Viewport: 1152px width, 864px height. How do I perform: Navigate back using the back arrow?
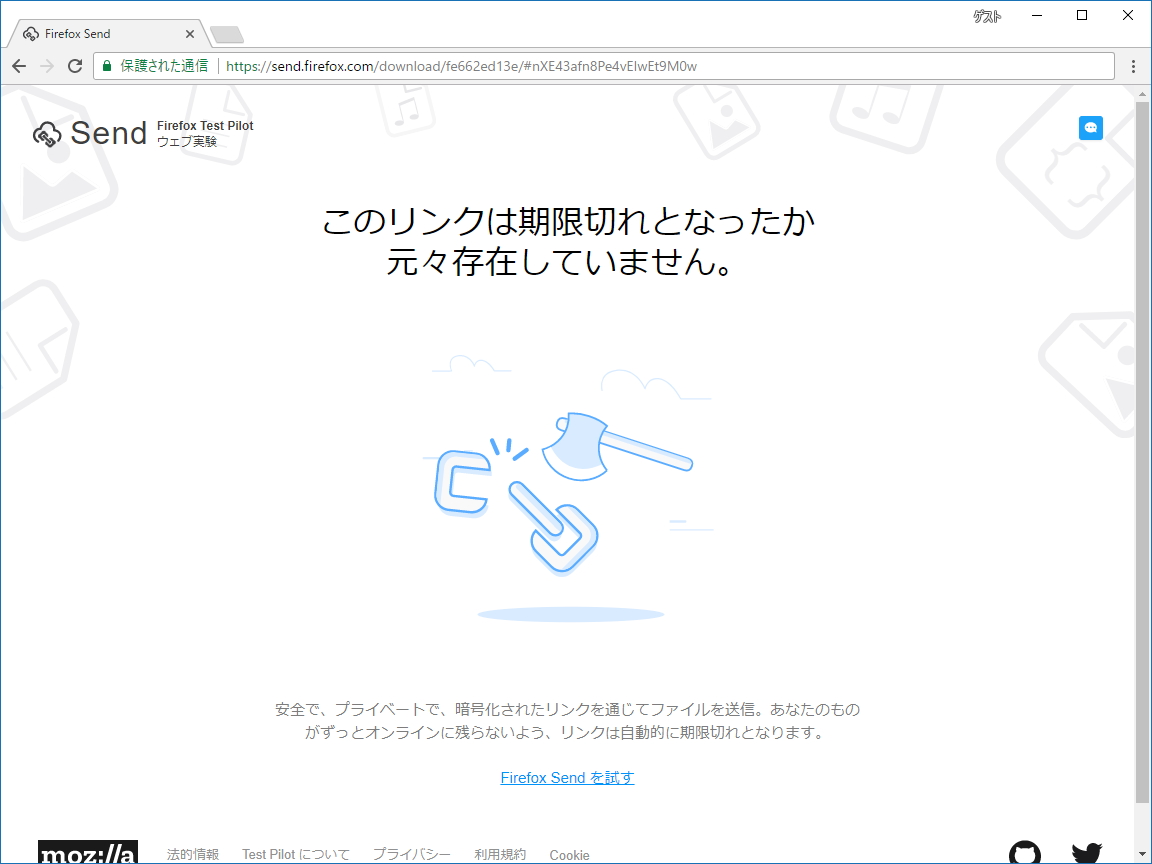19,65
